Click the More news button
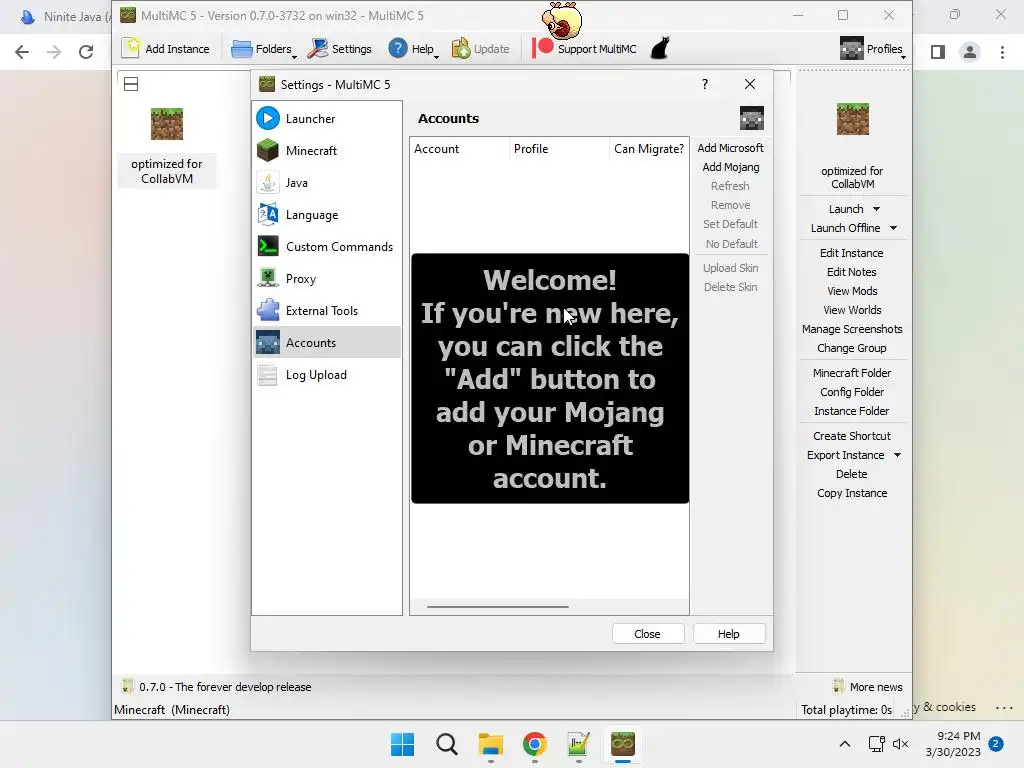 (868, 687)
